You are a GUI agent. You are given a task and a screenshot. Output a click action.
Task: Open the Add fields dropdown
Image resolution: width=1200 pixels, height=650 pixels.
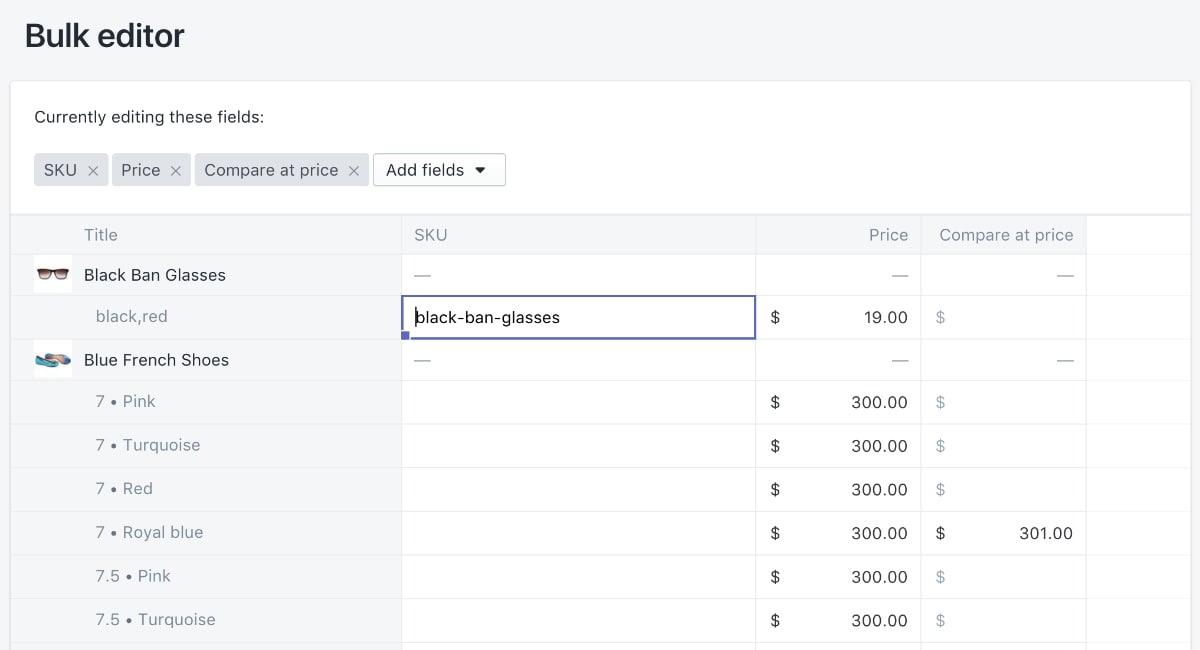pos(439,170)
